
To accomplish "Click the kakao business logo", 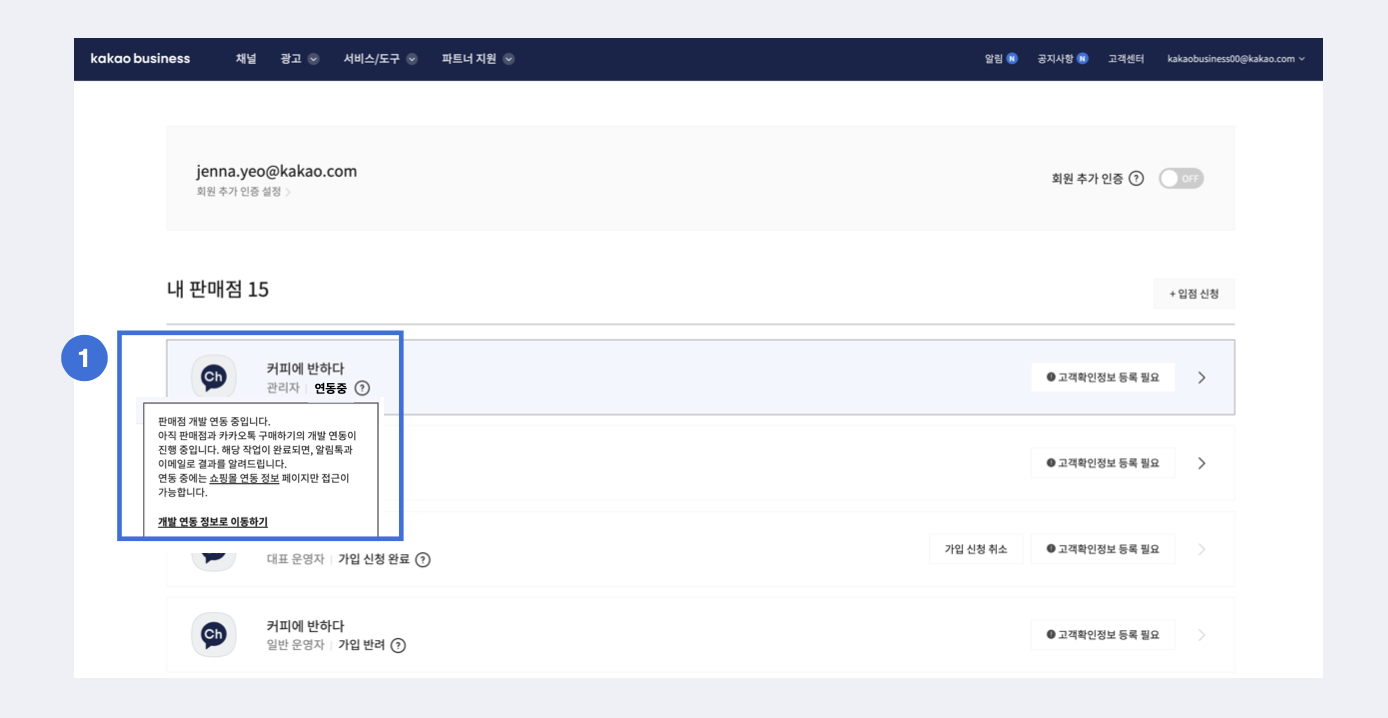I will click(140, 59).
